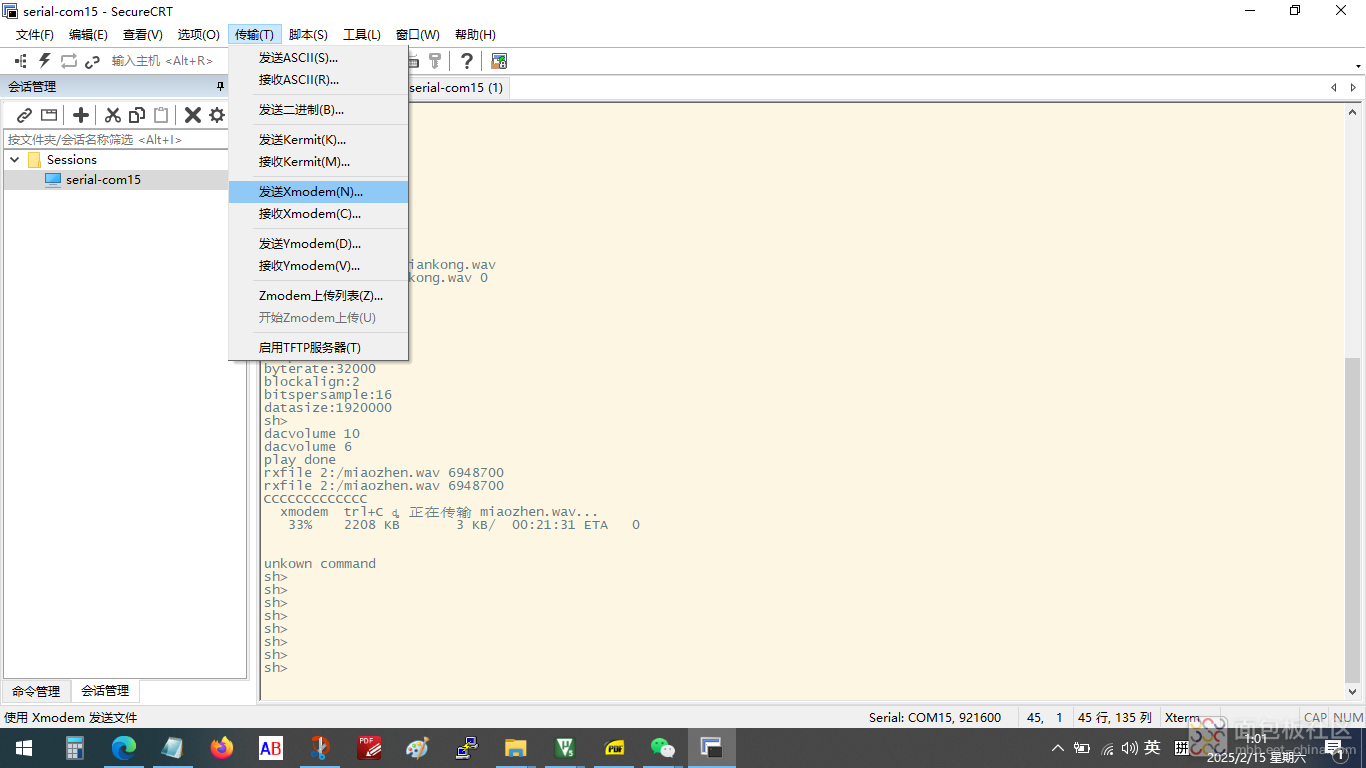Open the 脚本(S) menu

pyautogui.click(x=308, y=35)
